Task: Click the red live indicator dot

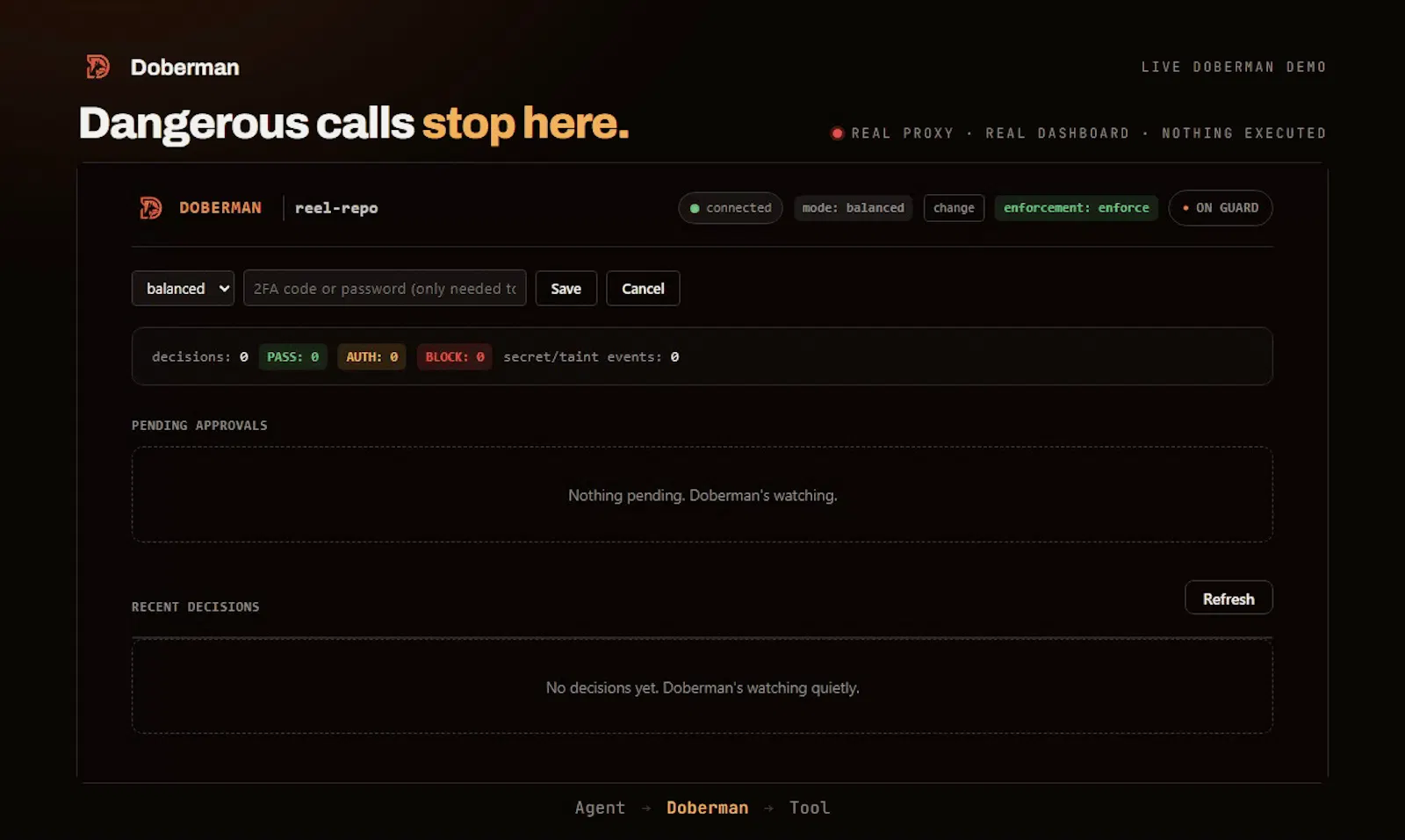Action: [x=837, y=133]
